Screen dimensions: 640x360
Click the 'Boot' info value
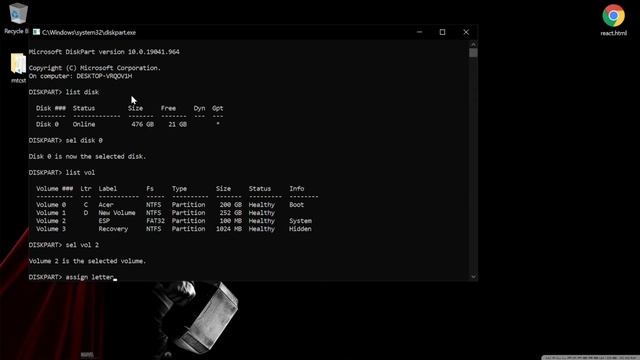click(x=297, y=205)
